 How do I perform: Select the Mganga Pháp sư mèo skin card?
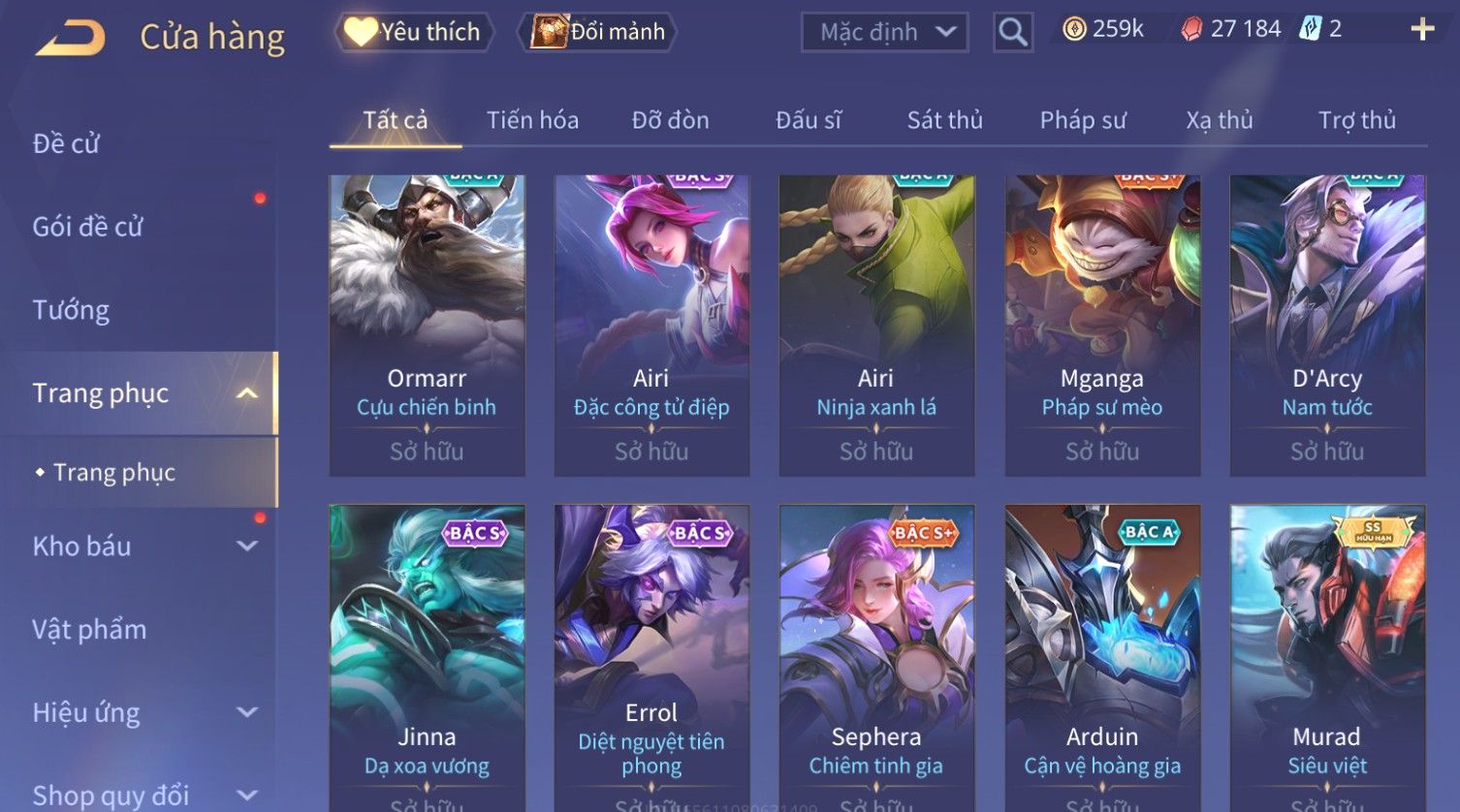1102,326
